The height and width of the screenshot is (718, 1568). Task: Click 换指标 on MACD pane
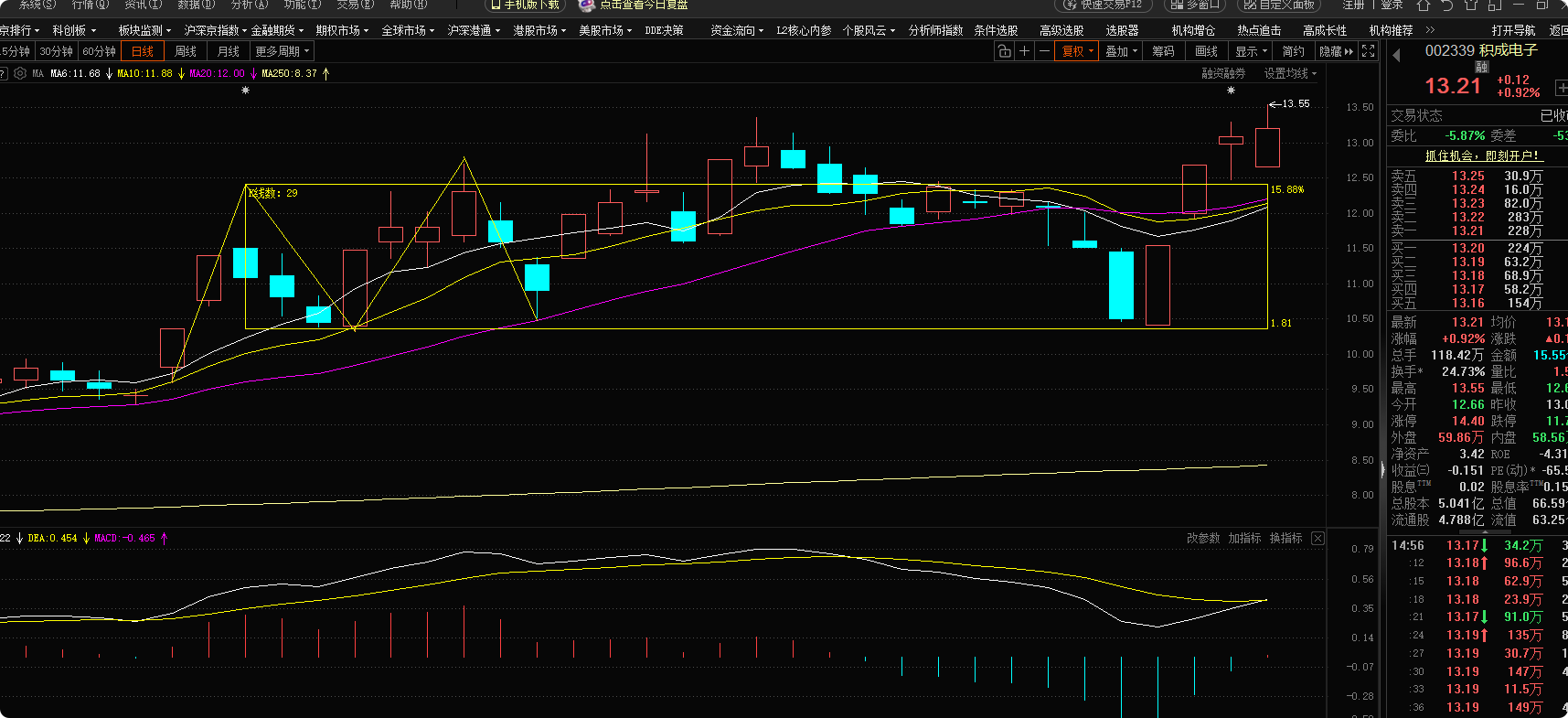1285,538
